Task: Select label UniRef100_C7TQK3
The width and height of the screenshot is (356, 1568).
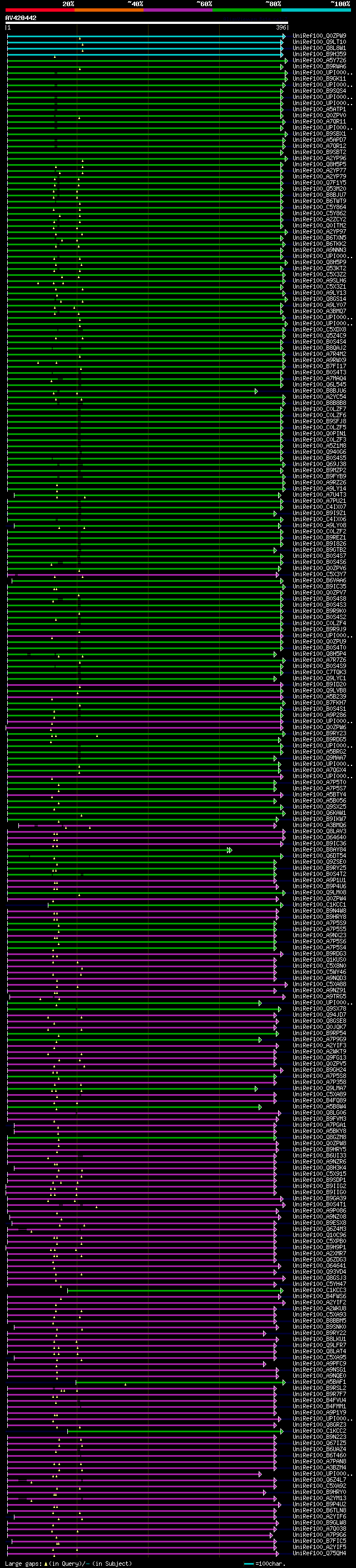Action: click(x=319, y=672)
